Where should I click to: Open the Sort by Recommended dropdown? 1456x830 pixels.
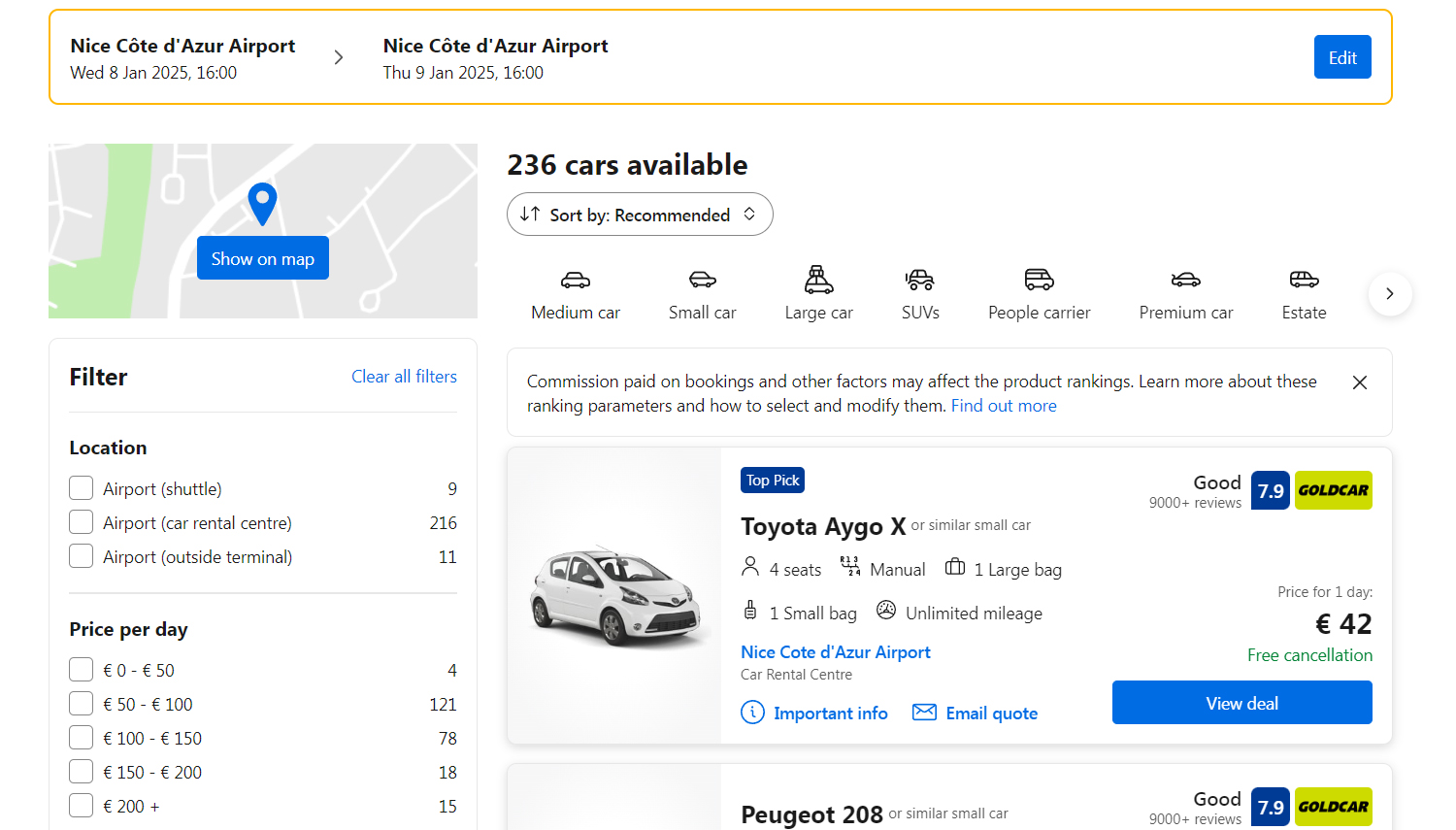tap(640, 215)
